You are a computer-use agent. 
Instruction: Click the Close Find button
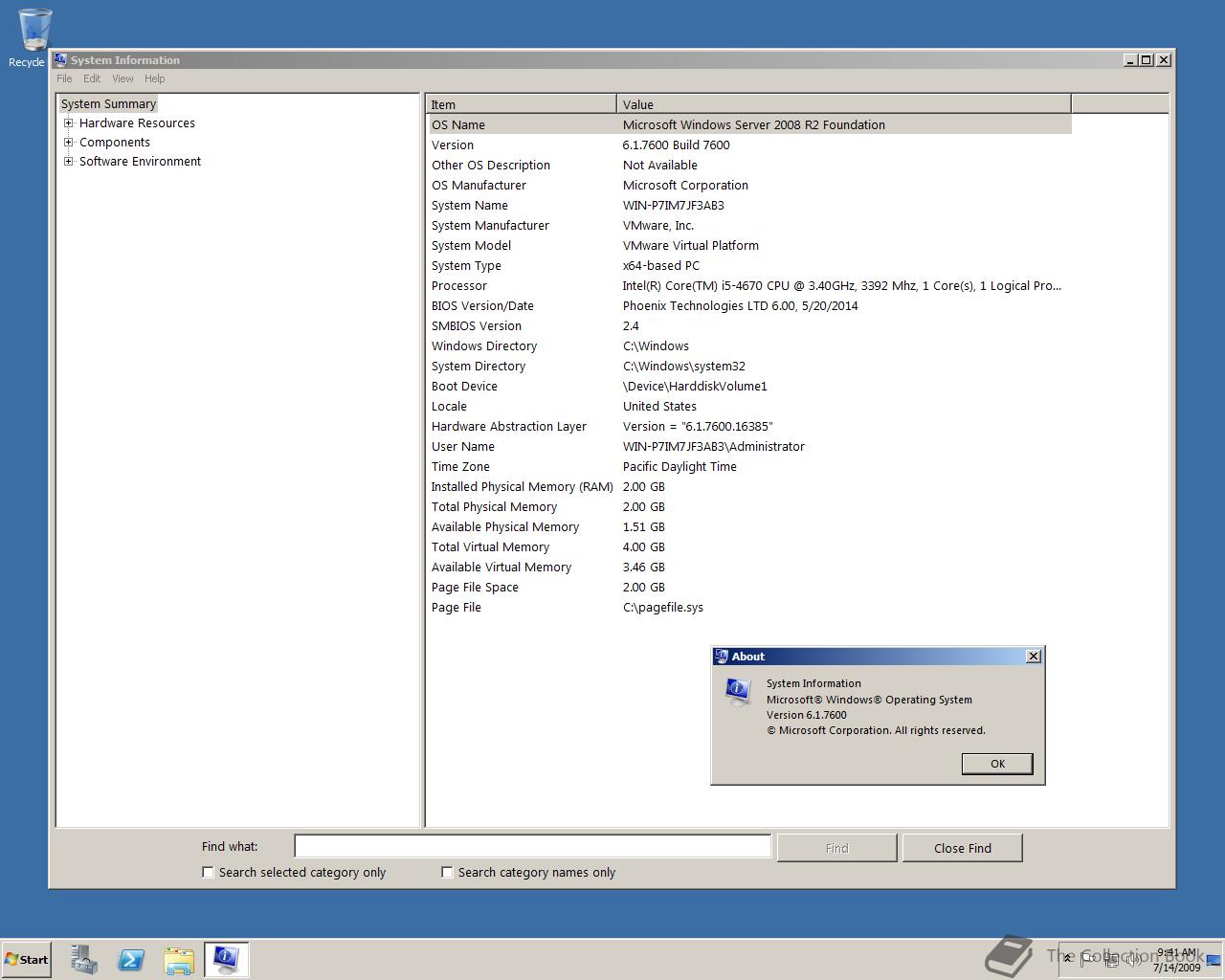pos(963,848)
